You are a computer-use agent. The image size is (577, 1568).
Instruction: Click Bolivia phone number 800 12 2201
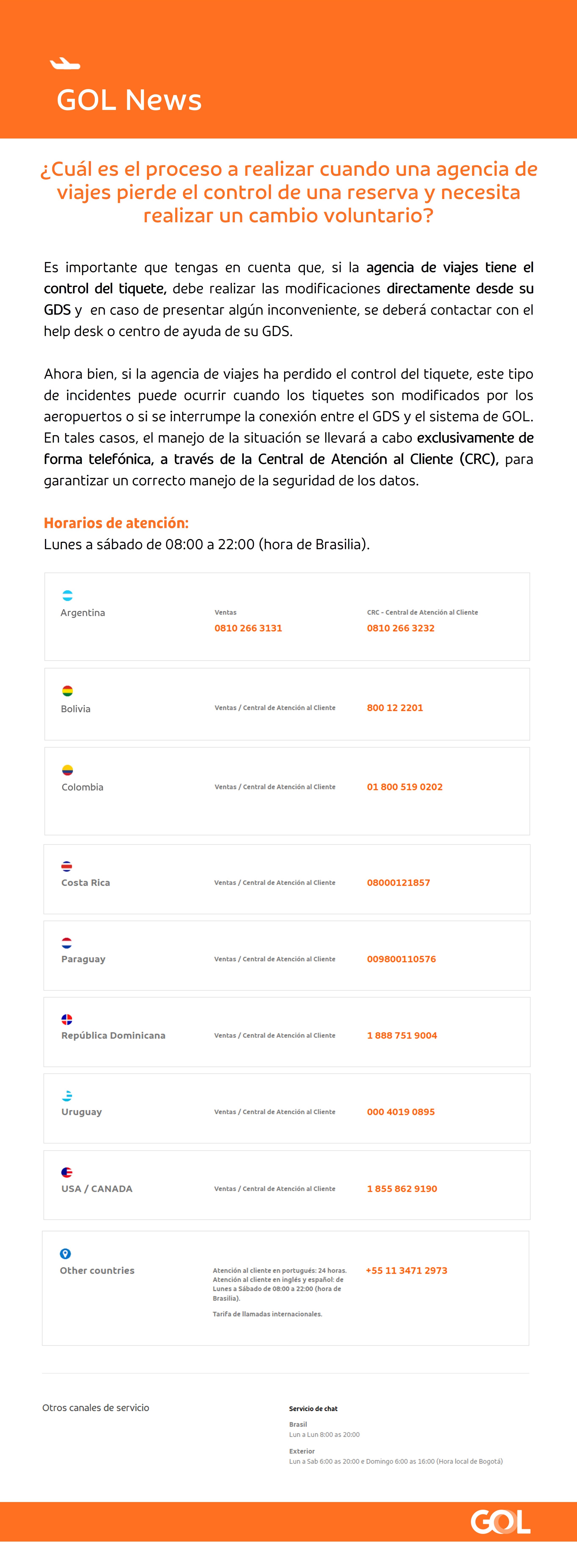[395, 708]
